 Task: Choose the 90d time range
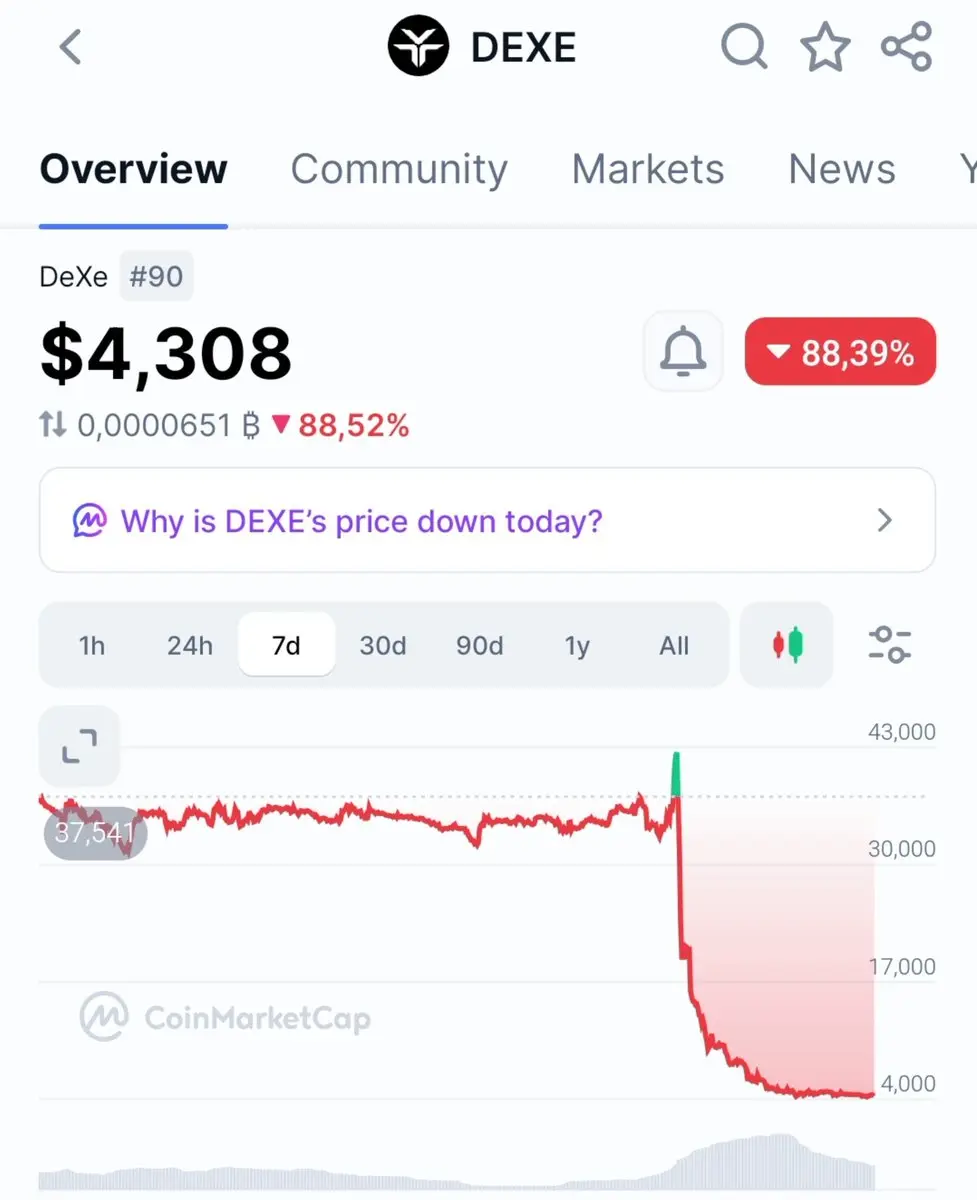pyautogui.click(x=480, y=646)
